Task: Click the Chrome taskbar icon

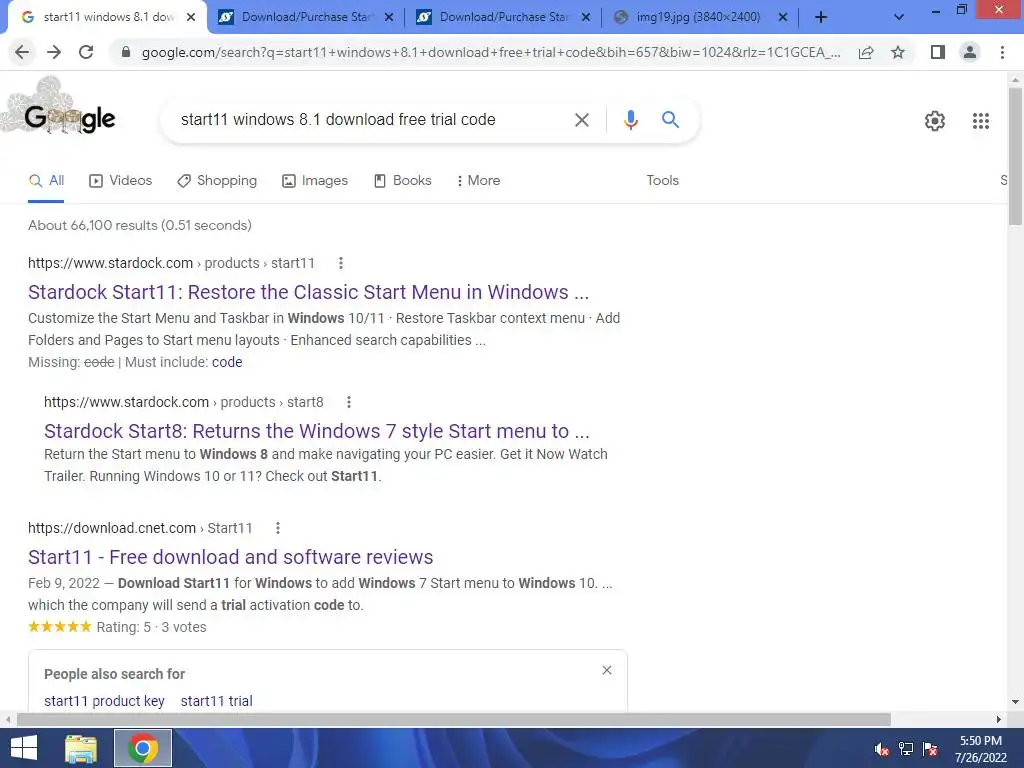Action: pos(143,748)
